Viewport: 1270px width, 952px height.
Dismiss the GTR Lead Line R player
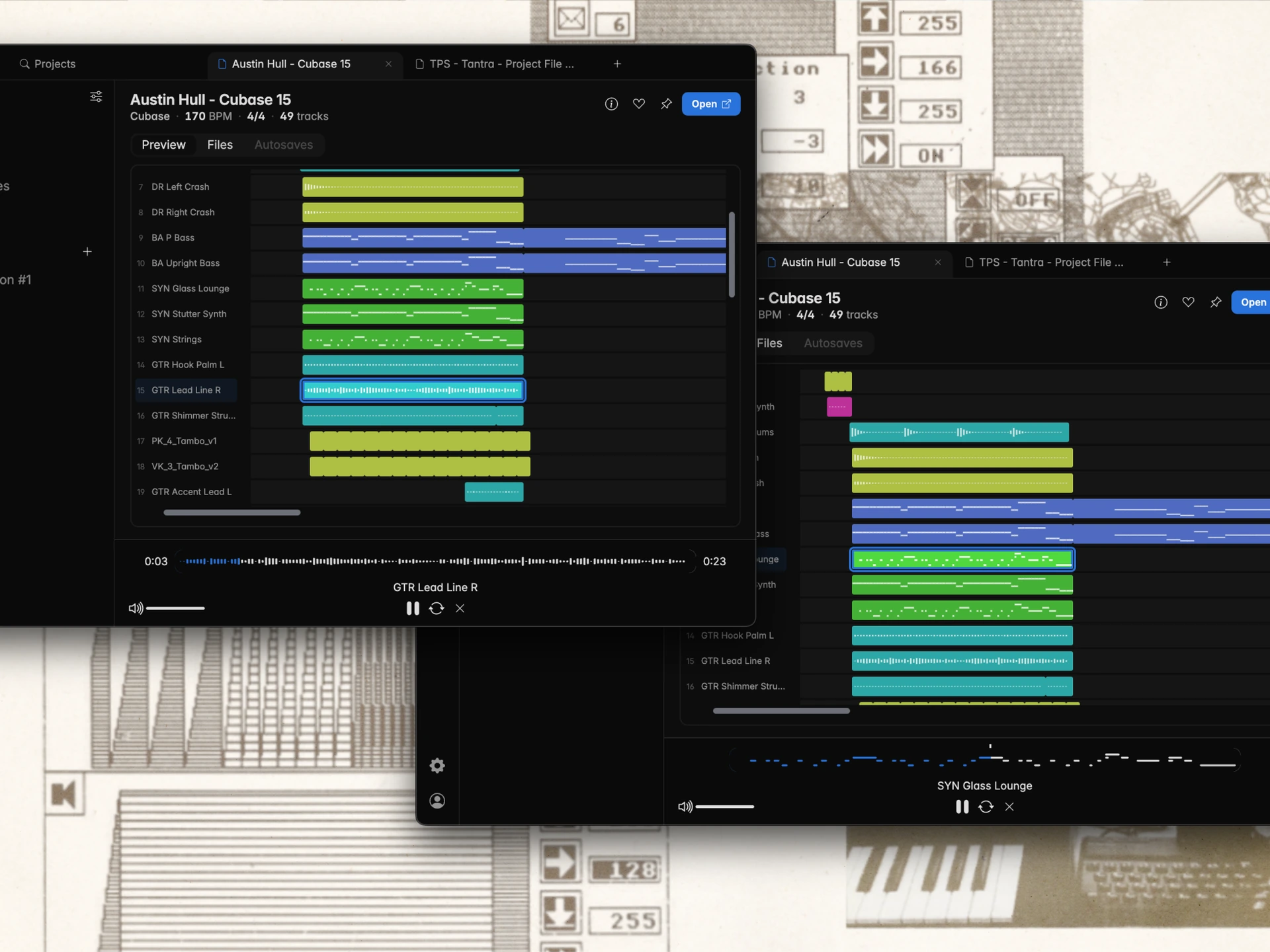[460, 608]
